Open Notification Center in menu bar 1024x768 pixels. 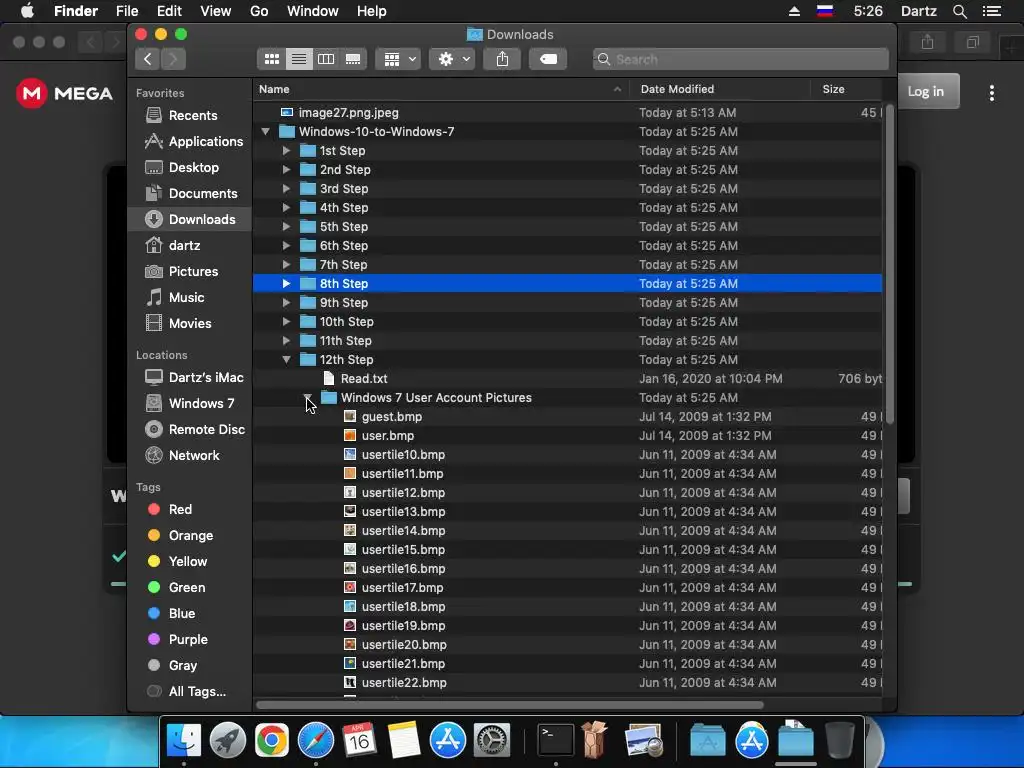coord(992,11)
